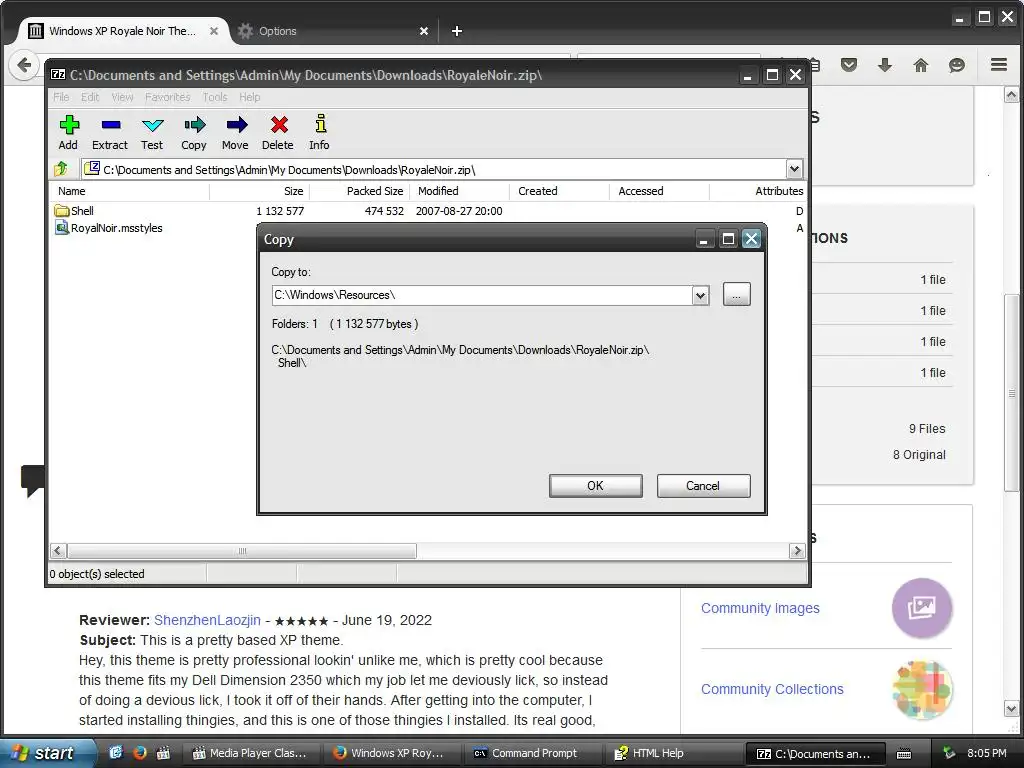Click horizontal scrollbar left arrow in 7-Zip
The height and width of the screenshot is (768, 1024).
click(x=57, y=551)
